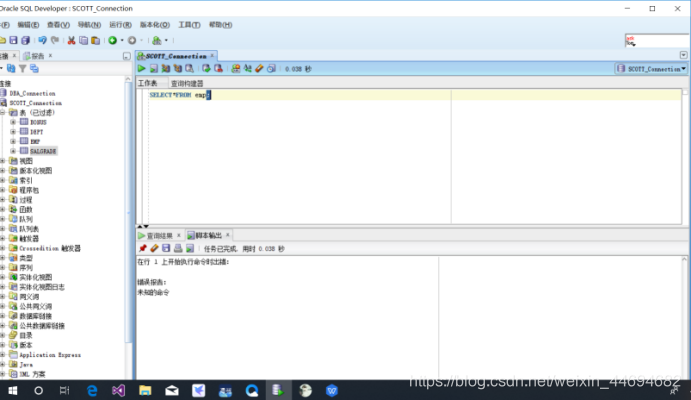Select the SALGRADE table item

(x=43, y=151)
